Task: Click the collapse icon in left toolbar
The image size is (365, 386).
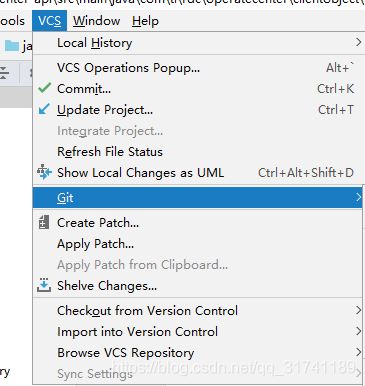Action: point(4,72)
